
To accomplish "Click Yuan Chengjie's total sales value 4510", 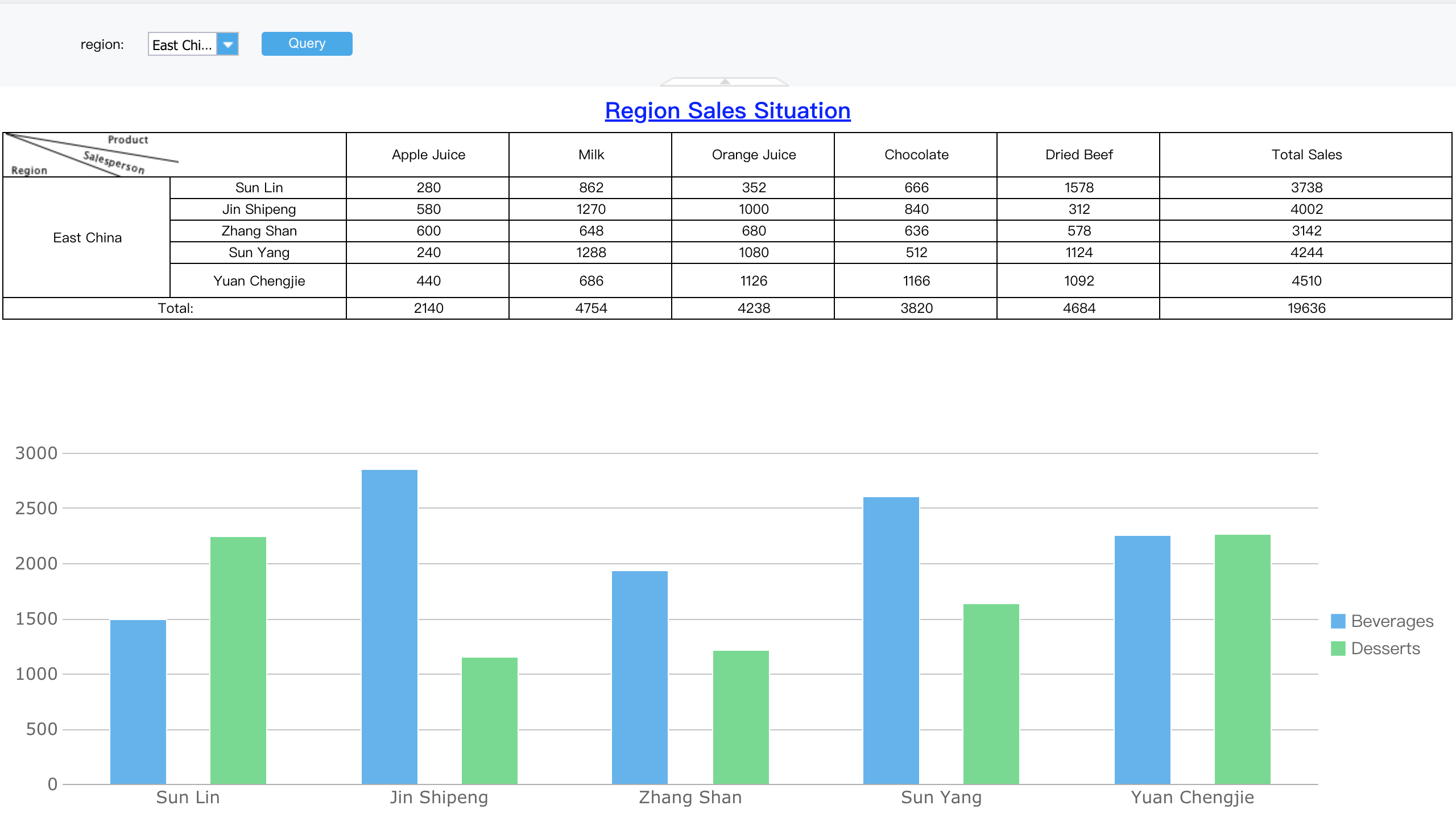I will click(1306, 280).
